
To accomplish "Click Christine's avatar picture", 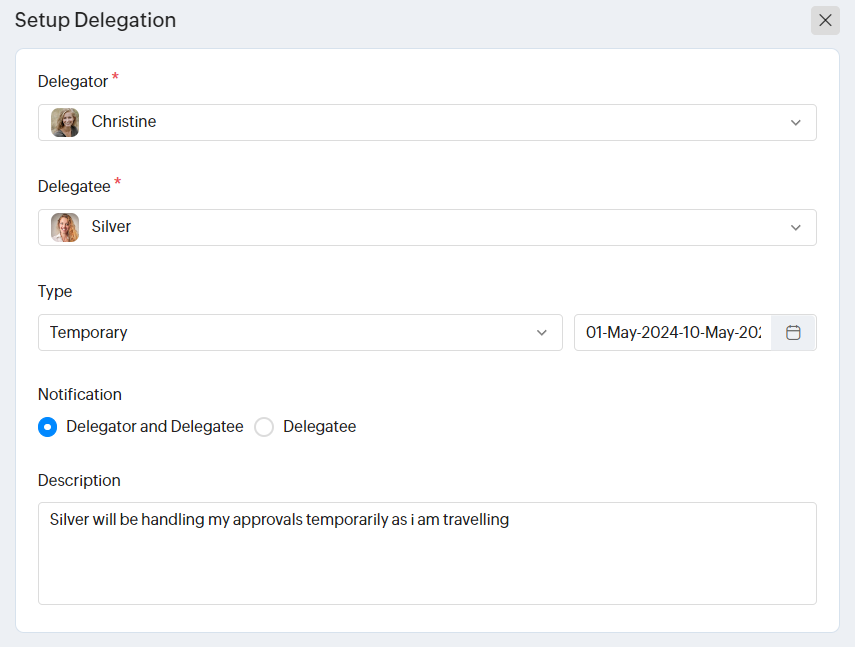I will coord(65,122).
